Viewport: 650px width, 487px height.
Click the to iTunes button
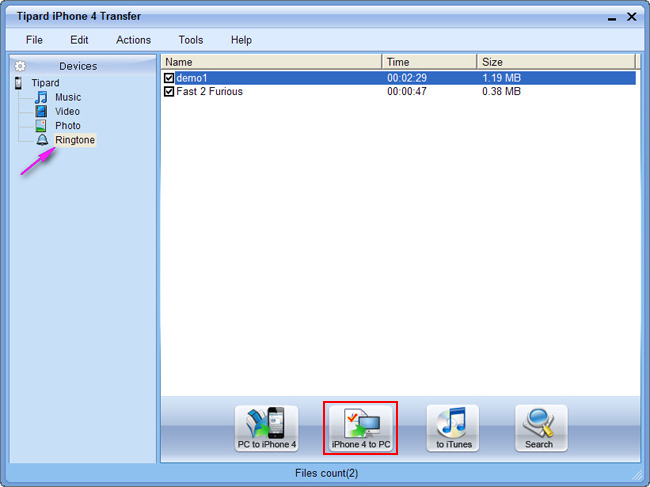[453, 428]
